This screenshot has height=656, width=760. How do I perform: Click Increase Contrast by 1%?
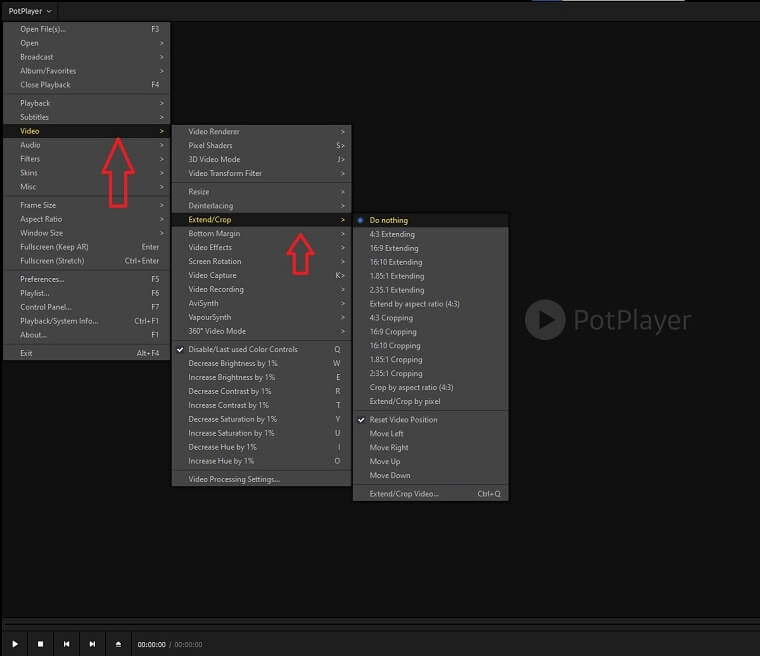(261, 405)
